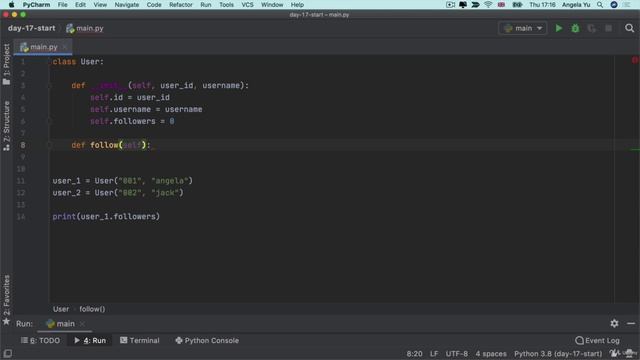This screenshot has width=640, height=360.
Task: Click the error indicator at editor top right
Action: coord(635,60)
